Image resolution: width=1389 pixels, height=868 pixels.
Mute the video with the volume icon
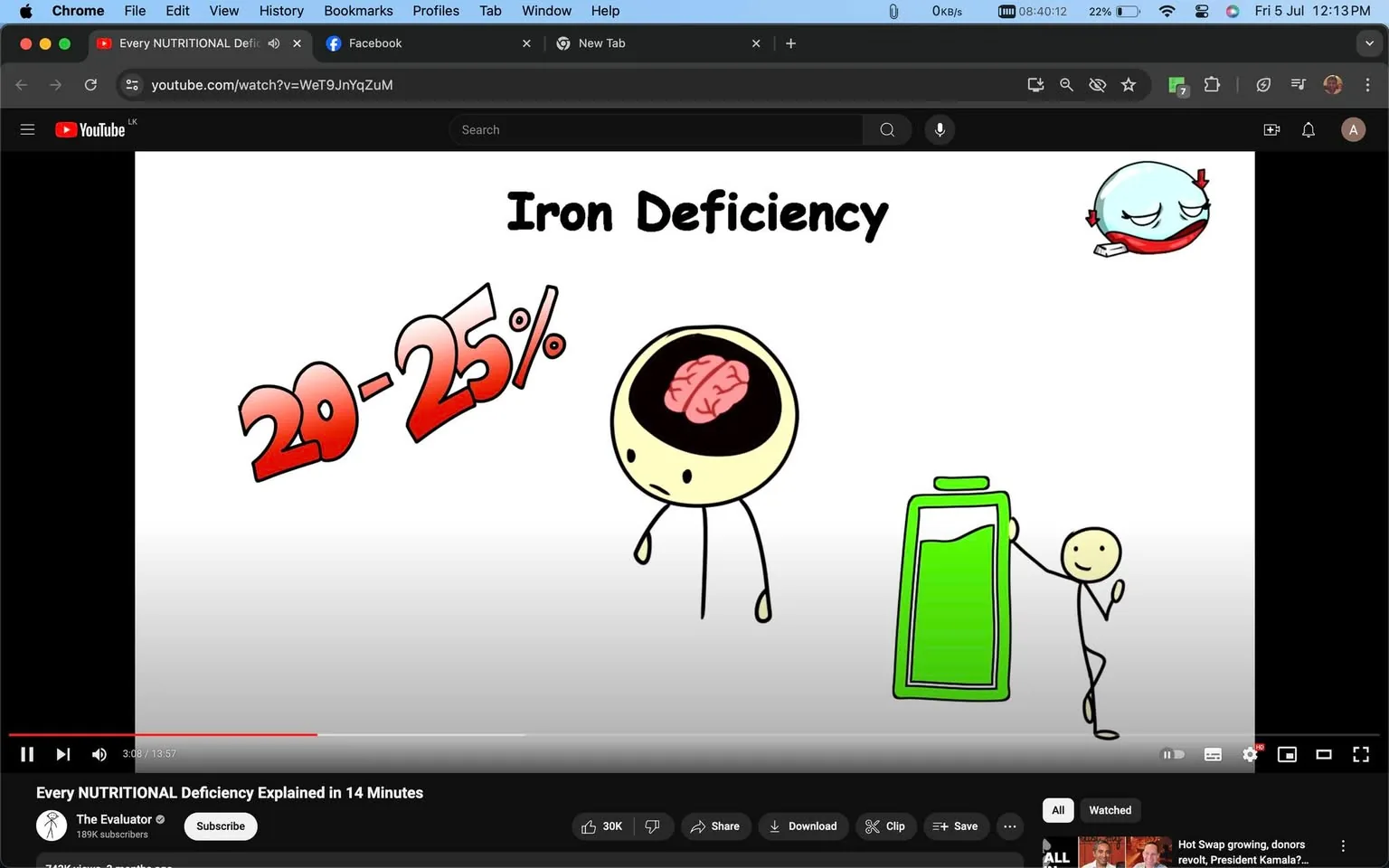(99, 753)
